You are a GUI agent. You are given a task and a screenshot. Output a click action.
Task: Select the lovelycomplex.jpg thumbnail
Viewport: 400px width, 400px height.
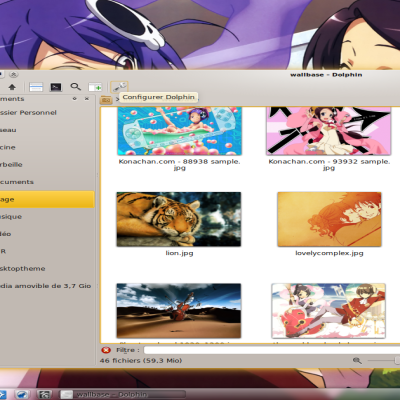pos(329,219)
